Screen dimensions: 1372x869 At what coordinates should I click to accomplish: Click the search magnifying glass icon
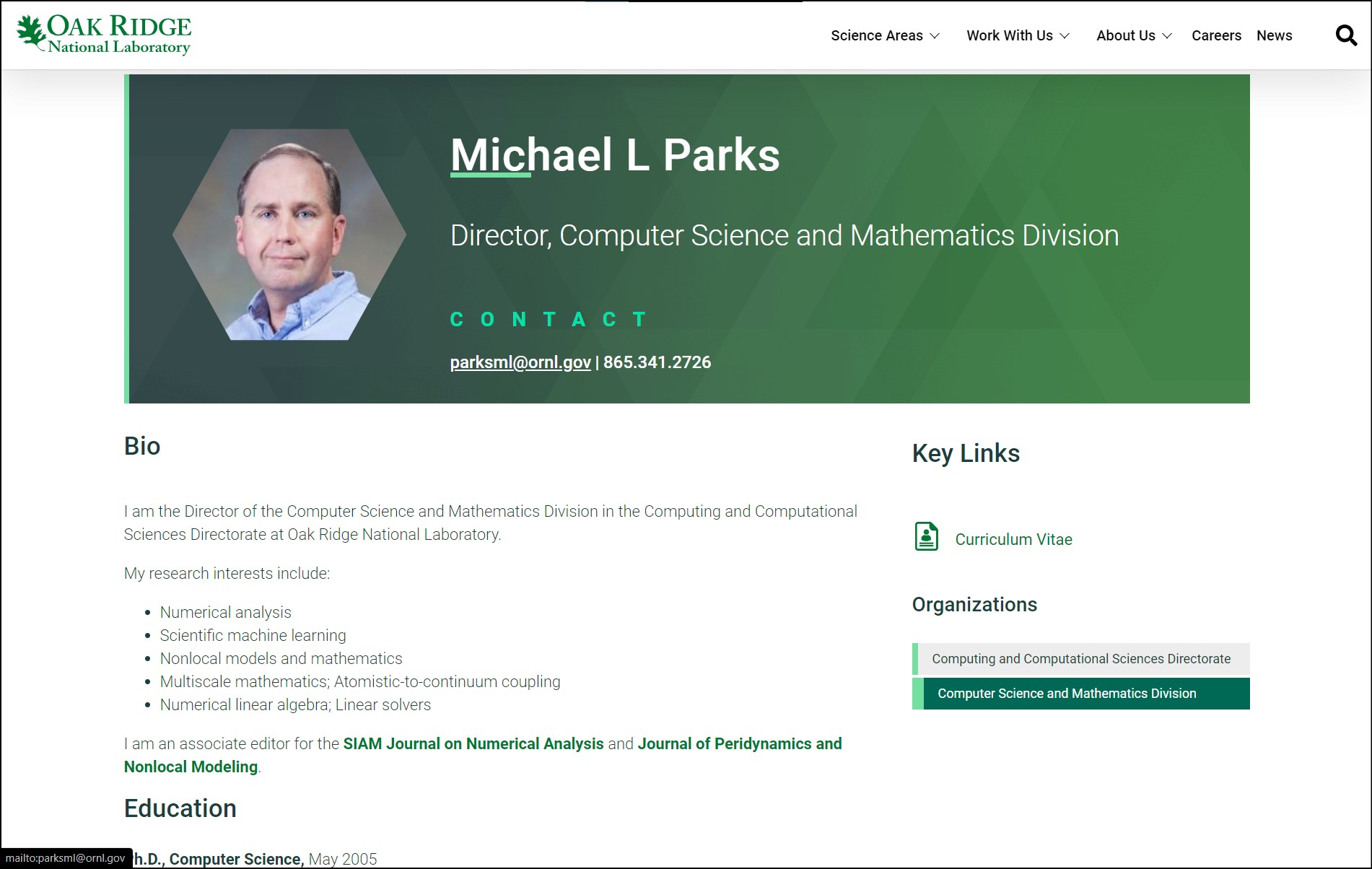tap(1345, 35)
